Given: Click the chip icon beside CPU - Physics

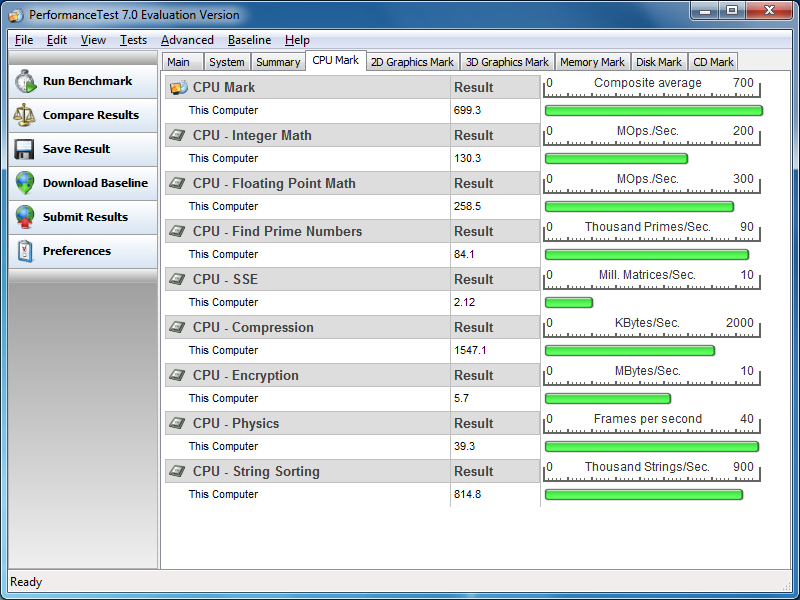Looking at the screenshot, I should pyautogui.click(x=177, y=423).
